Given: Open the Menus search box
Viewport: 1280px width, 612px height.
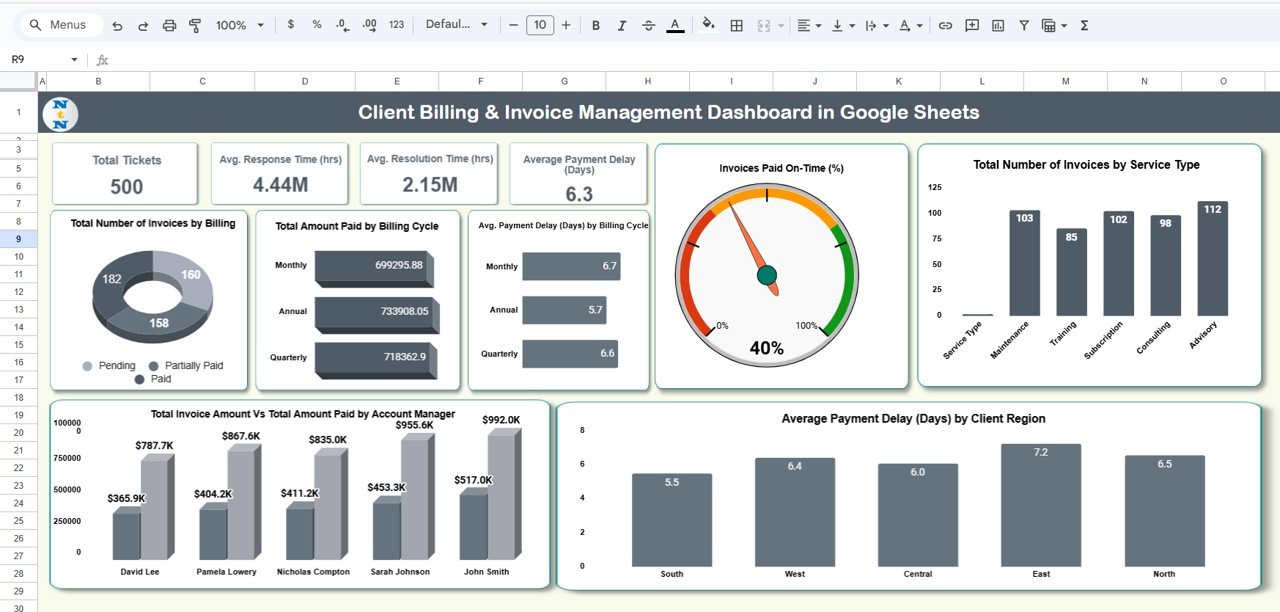Looking at the screenshot, I should click(x=60, y=25).
